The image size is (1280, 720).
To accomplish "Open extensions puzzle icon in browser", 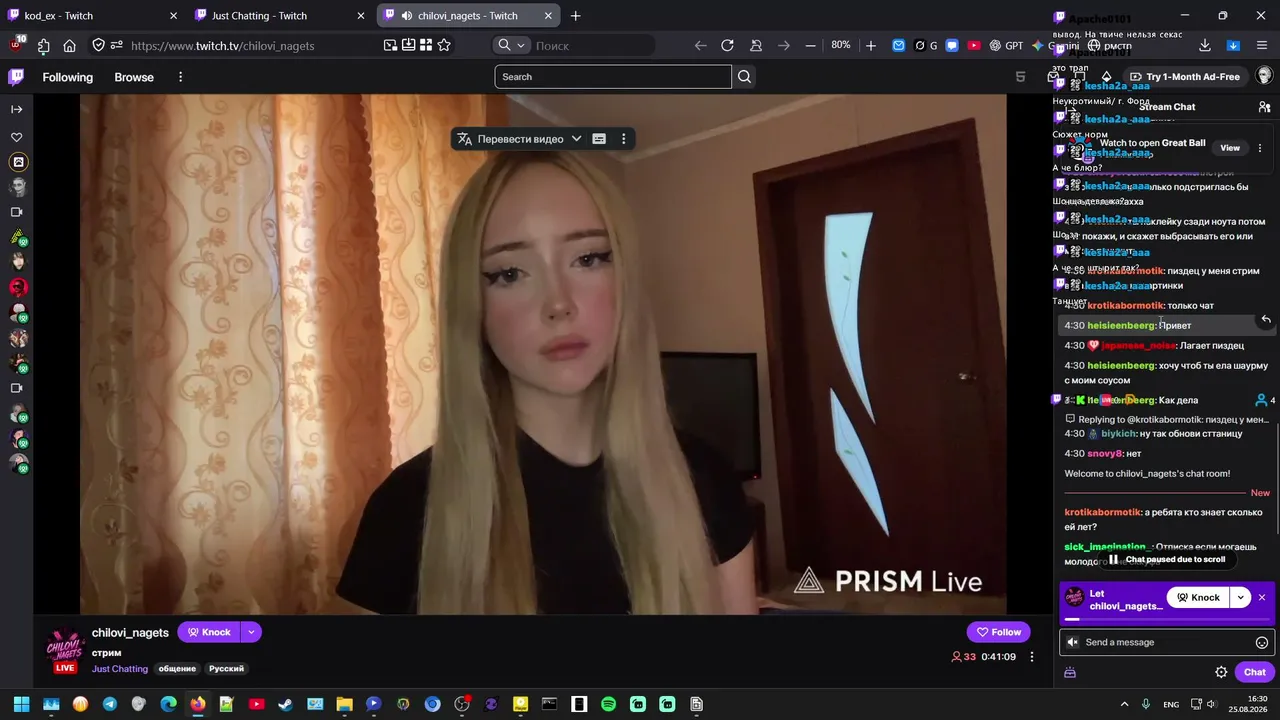I will [x=44, y=45].
